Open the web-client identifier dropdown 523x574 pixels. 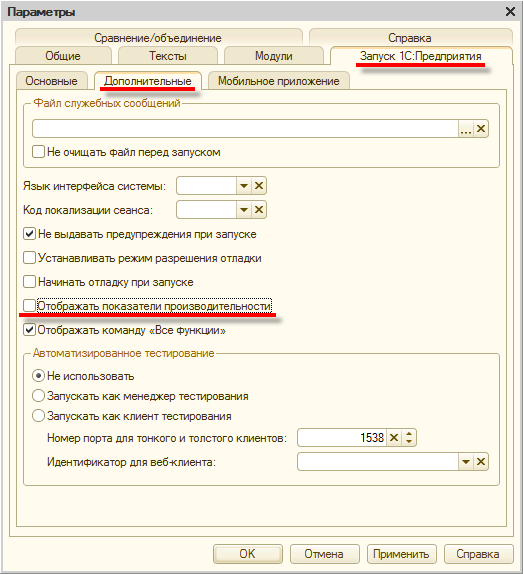pyautogui.click(x=466, y=462)
